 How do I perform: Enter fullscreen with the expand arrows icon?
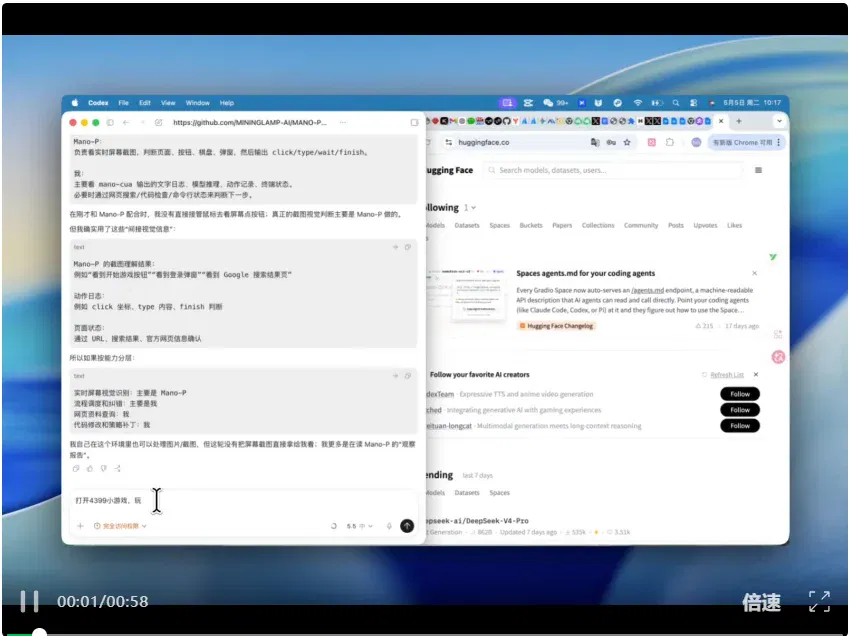(819, 601)
